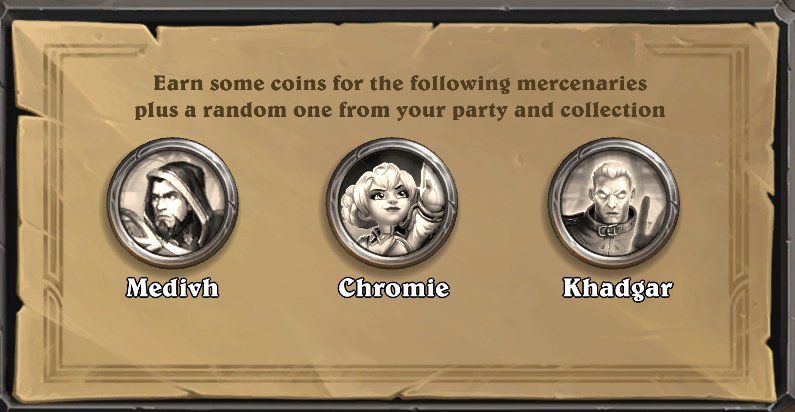
Task: Click the Khadgar name label
Action: [618, 288]
